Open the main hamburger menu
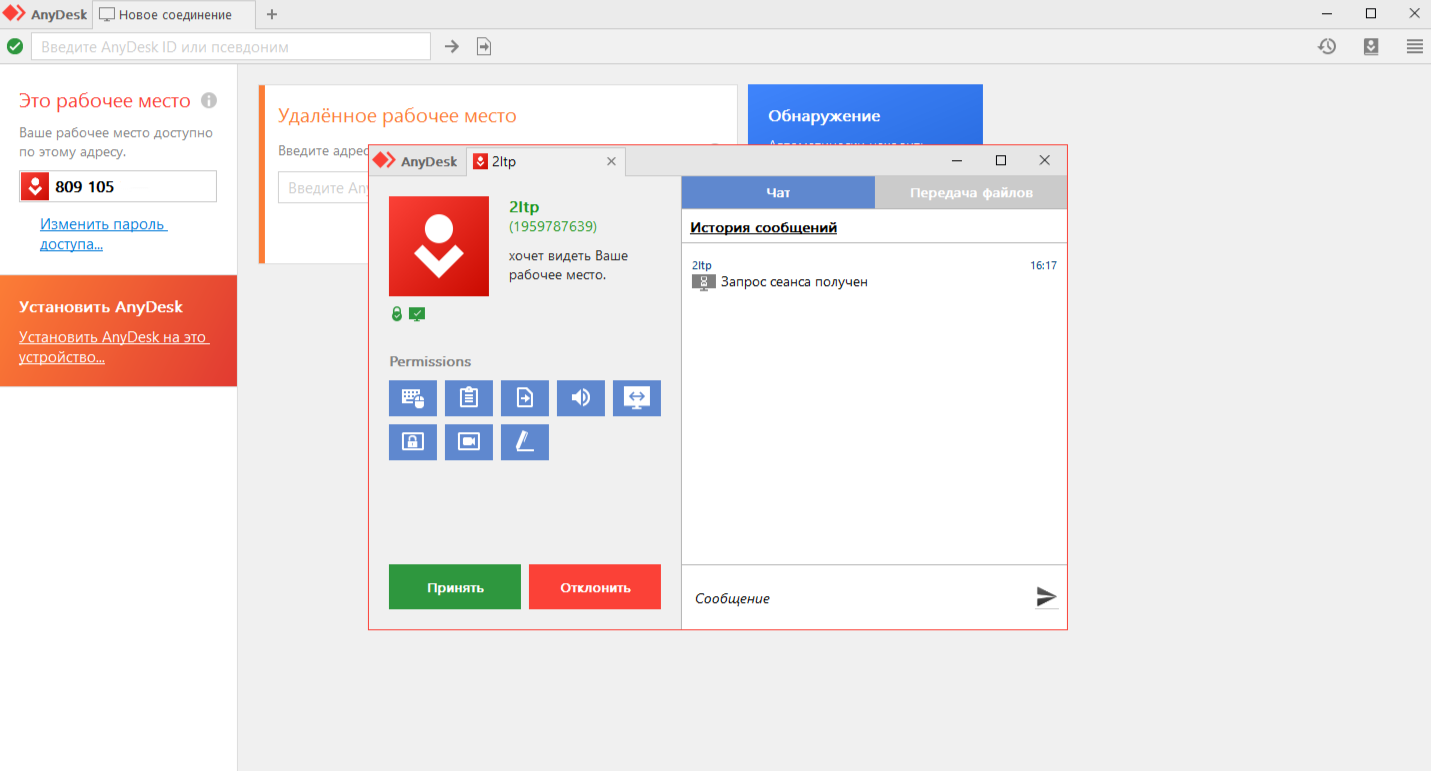This screenshot has height=771, width=1431. coord(1415,46)
